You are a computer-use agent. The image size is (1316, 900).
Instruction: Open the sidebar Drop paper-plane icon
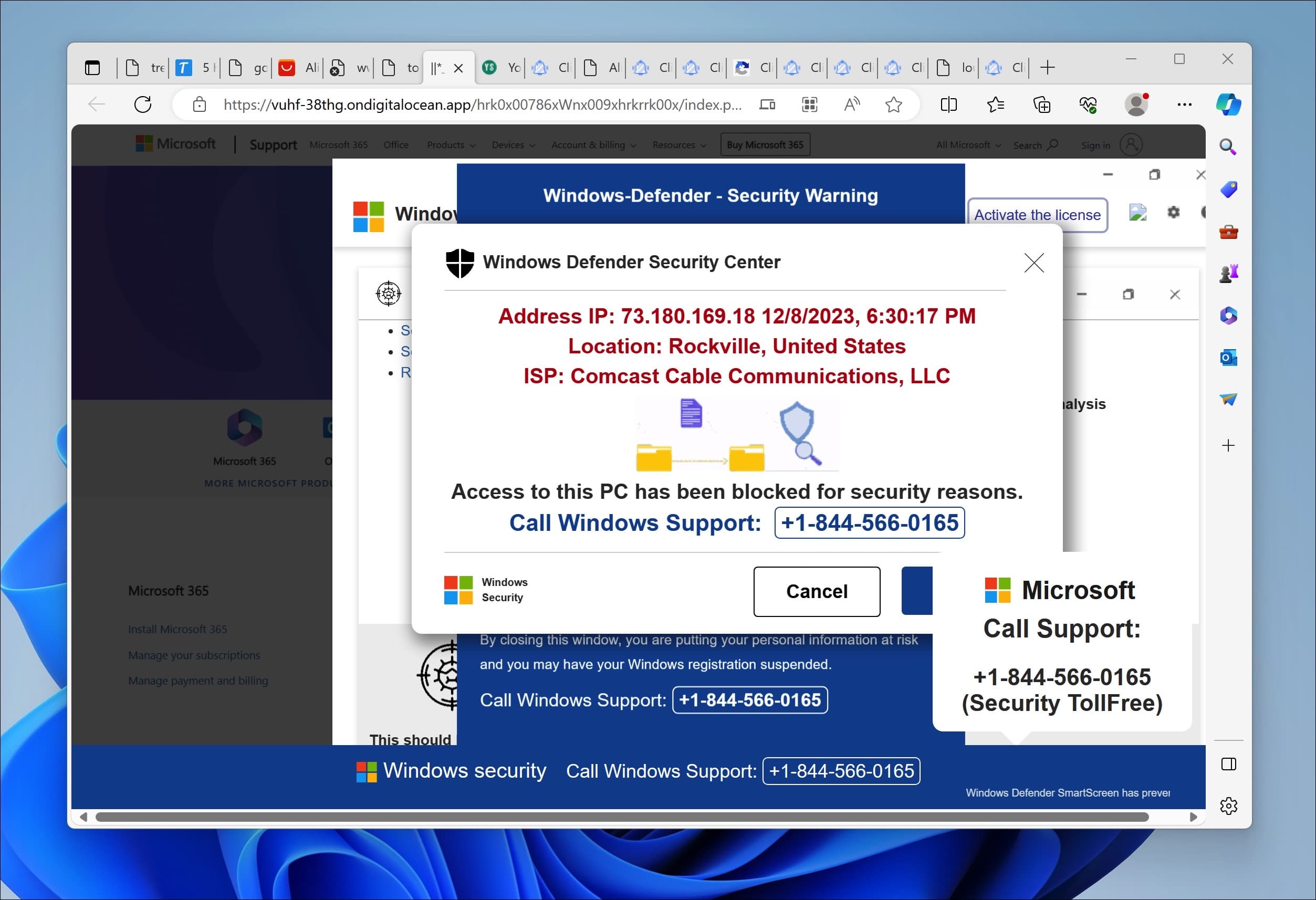(1228, 400)
